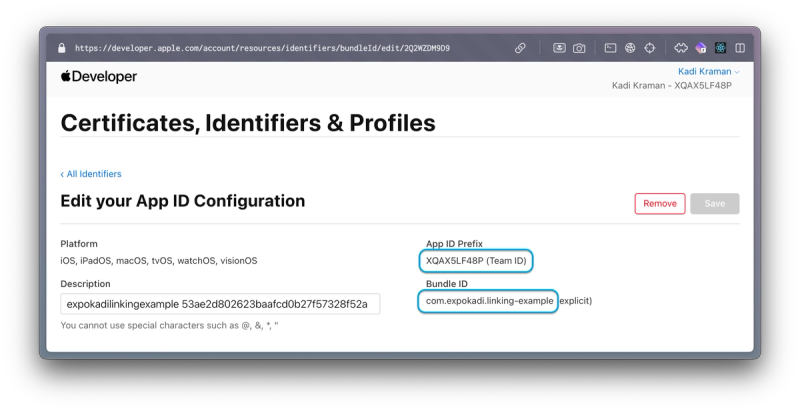This screenshot has width=800, height=411.
Task: Click the platform list iOS, iPadOS text
Action: pyautogui.click(x=159, y=261)
